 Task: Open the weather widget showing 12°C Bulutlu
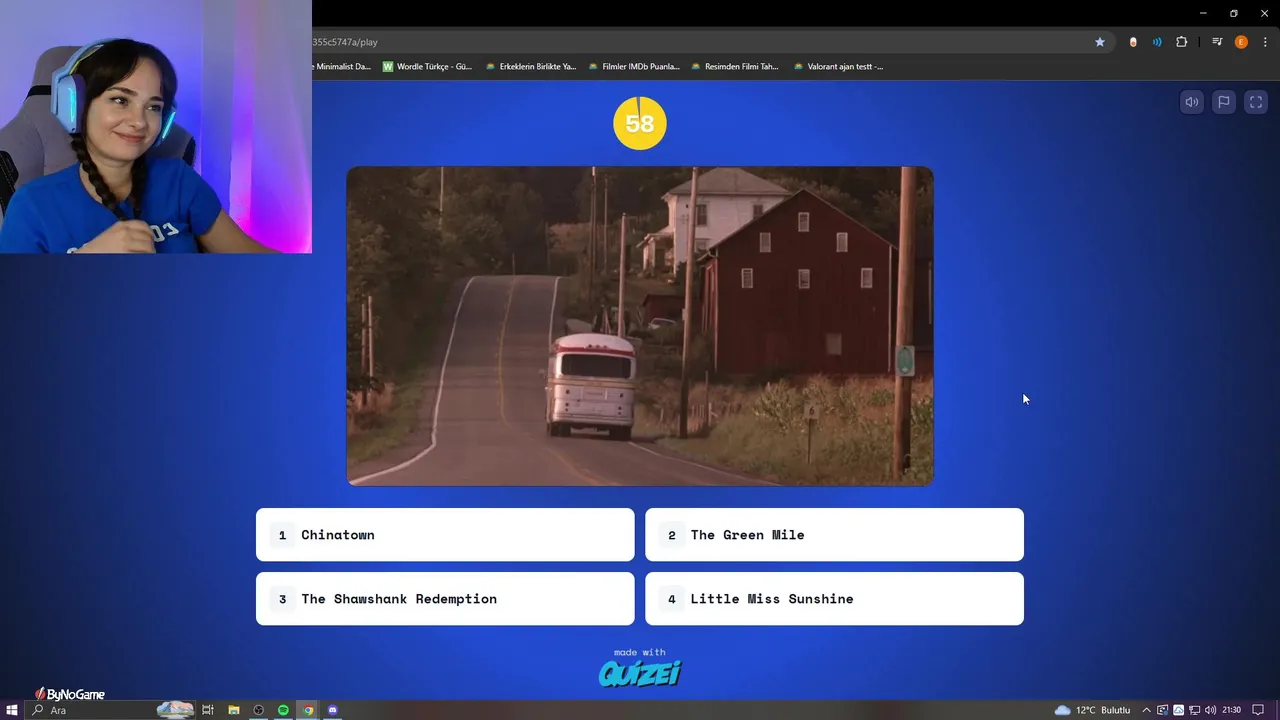[x=1092, y=710]
